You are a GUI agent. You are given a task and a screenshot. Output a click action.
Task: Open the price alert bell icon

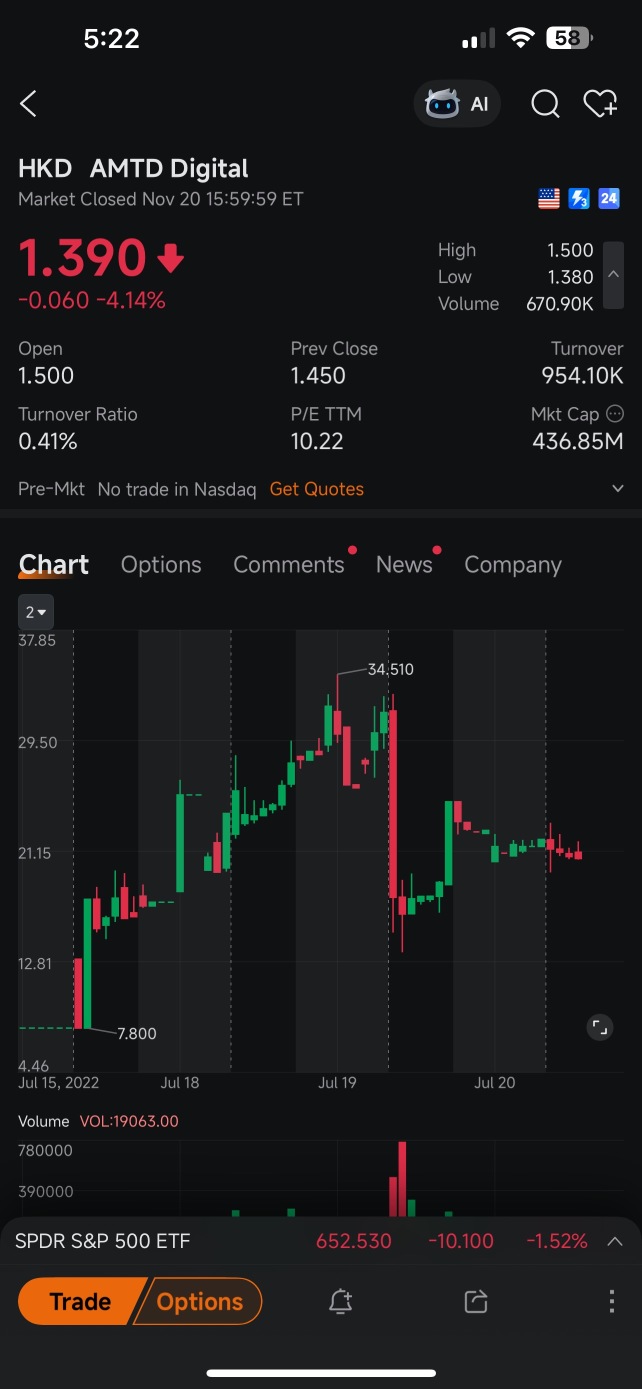340,1301
